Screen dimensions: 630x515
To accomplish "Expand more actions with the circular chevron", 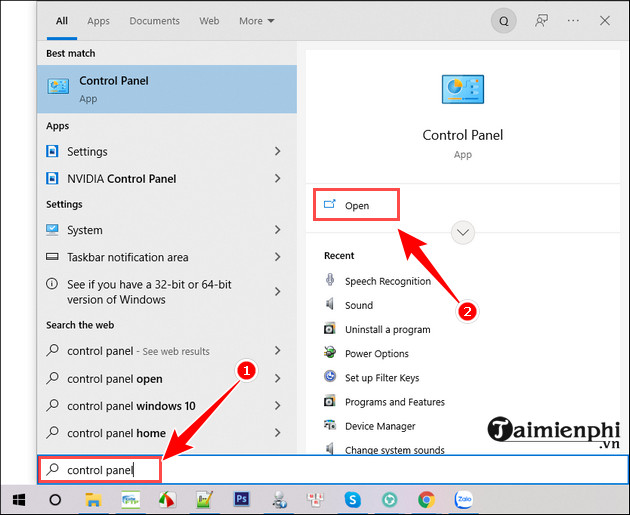I will click(x=463, y=233).
